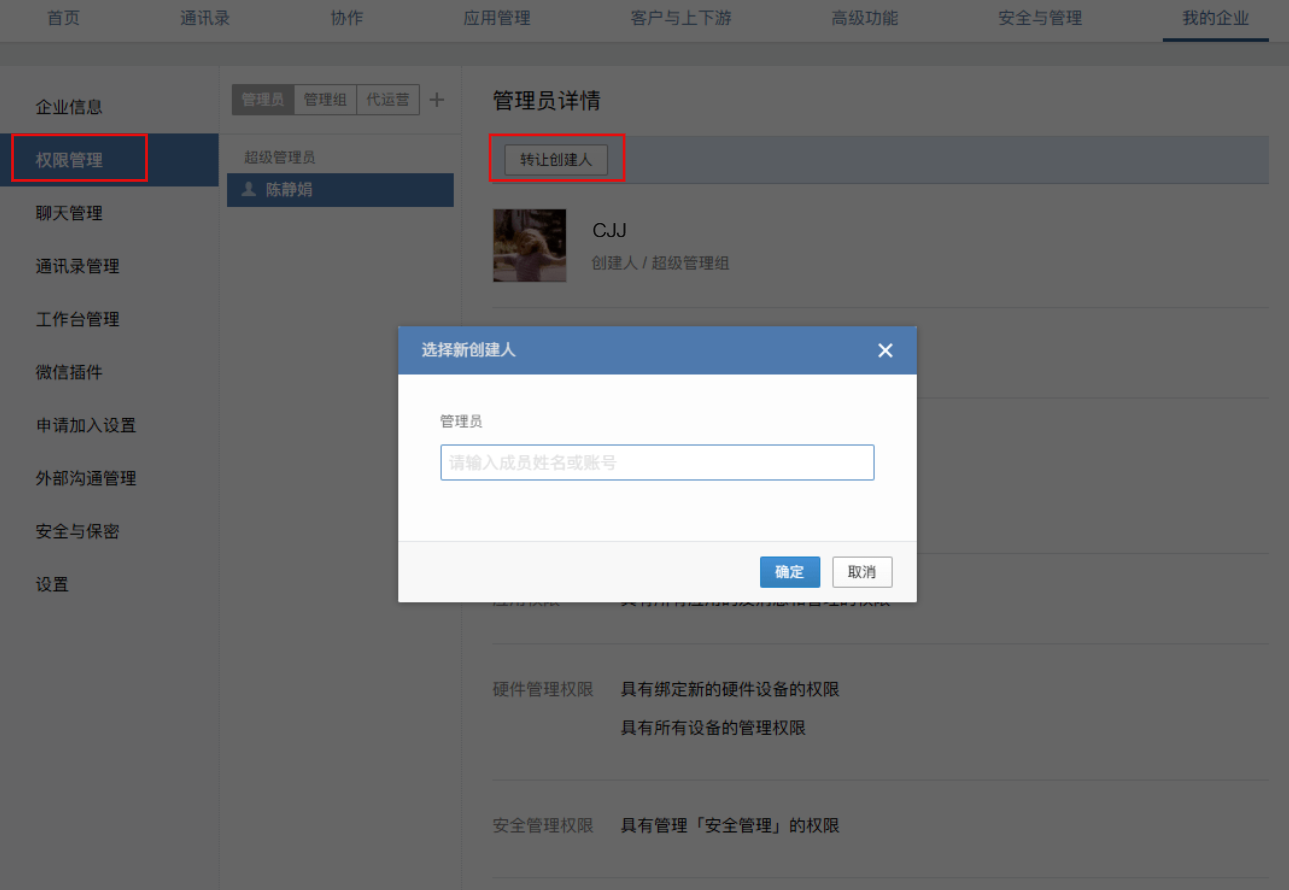
Task: Select the 我的企业 tab
Action: point(1216,18)
